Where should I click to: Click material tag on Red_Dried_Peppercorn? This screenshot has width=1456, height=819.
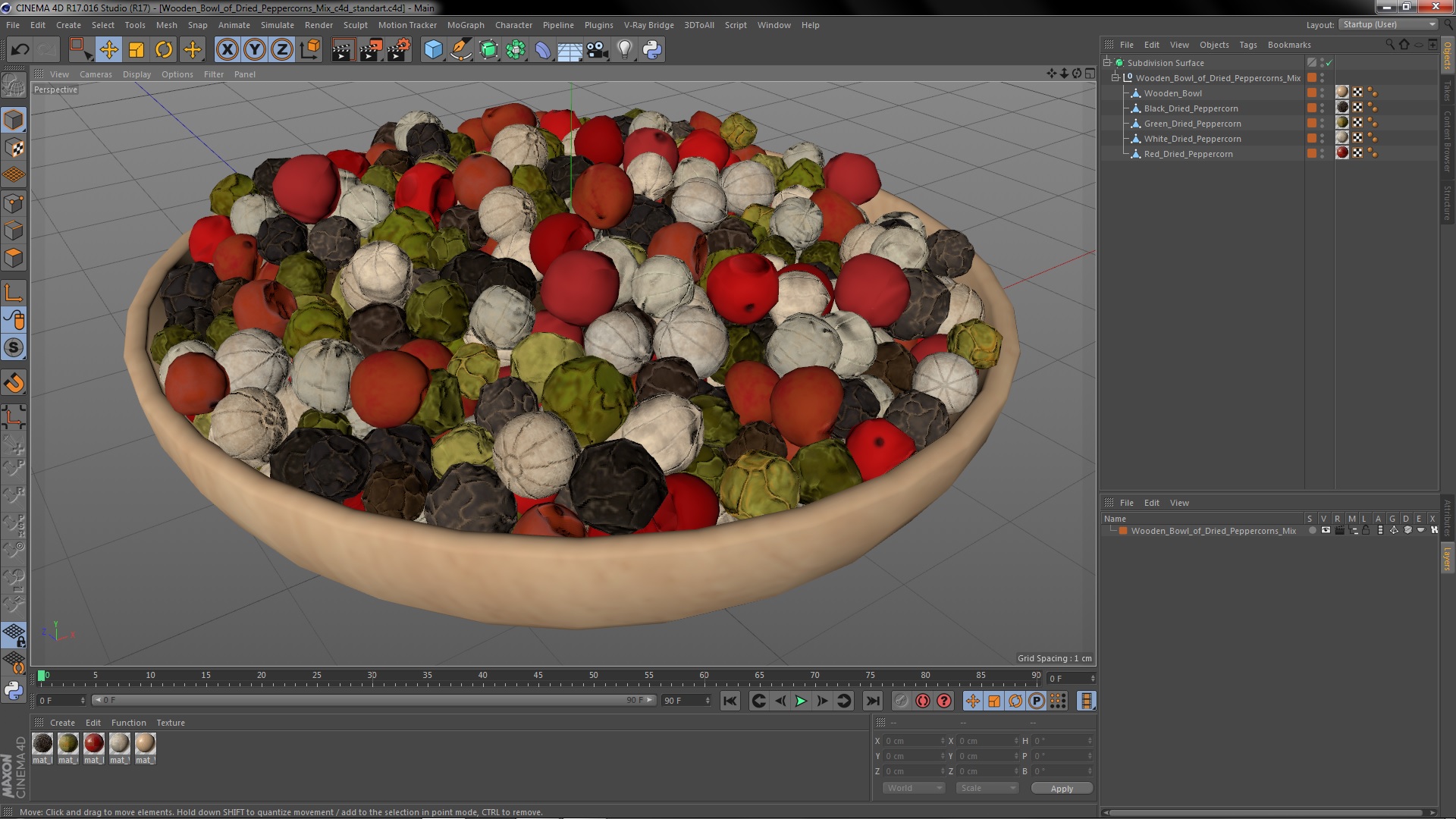point(1342,153)
